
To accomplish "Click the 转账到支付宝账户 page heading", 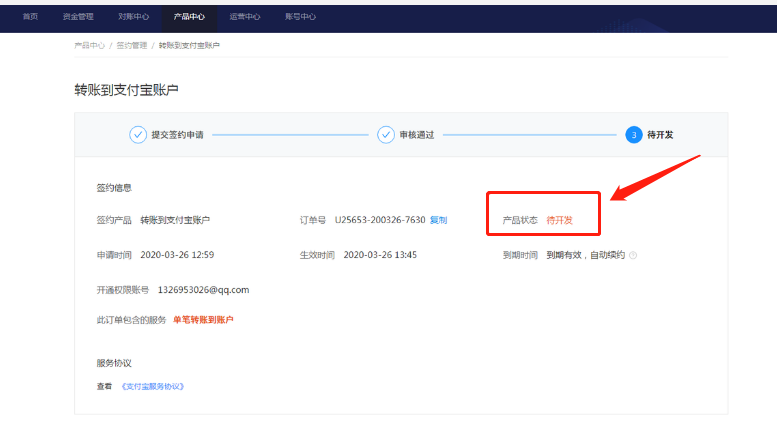I will (x=127, y=90).
